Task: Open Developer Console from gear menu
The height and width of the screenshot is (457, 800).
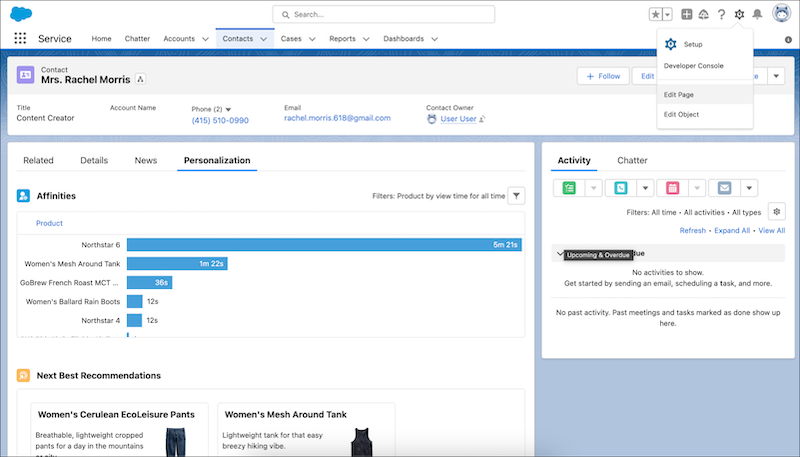Action: tap(705, 66)
